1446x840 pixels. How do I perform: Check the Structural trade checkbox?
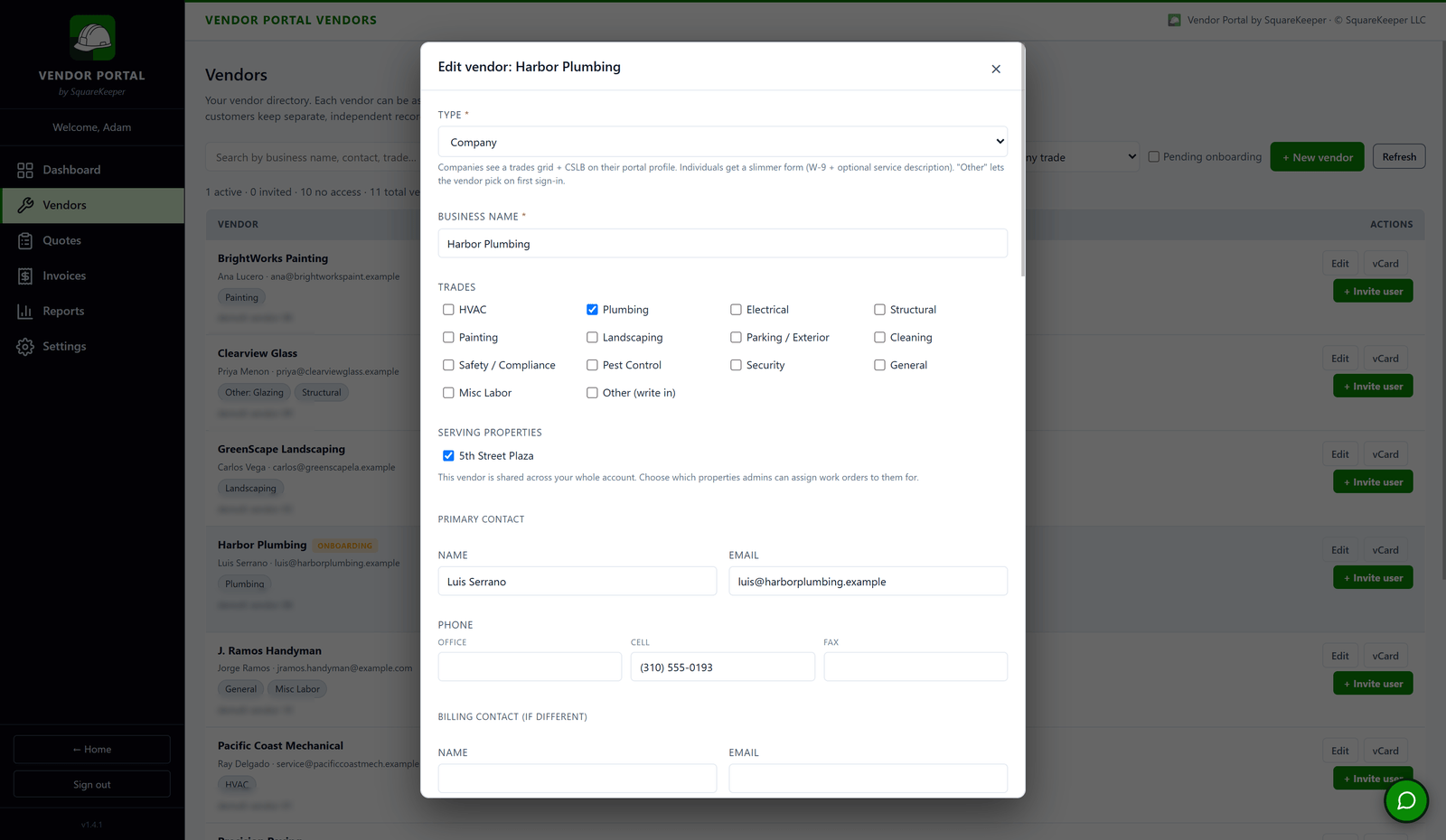coord(879,310)
